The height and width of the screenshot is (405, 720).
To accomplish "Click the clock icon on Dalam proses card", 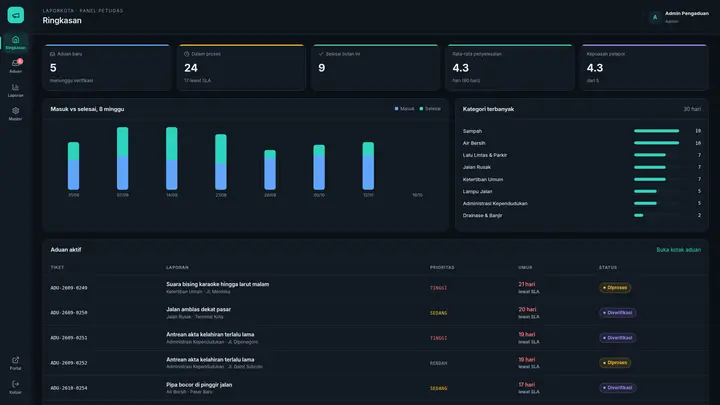I will coord(186,54).
